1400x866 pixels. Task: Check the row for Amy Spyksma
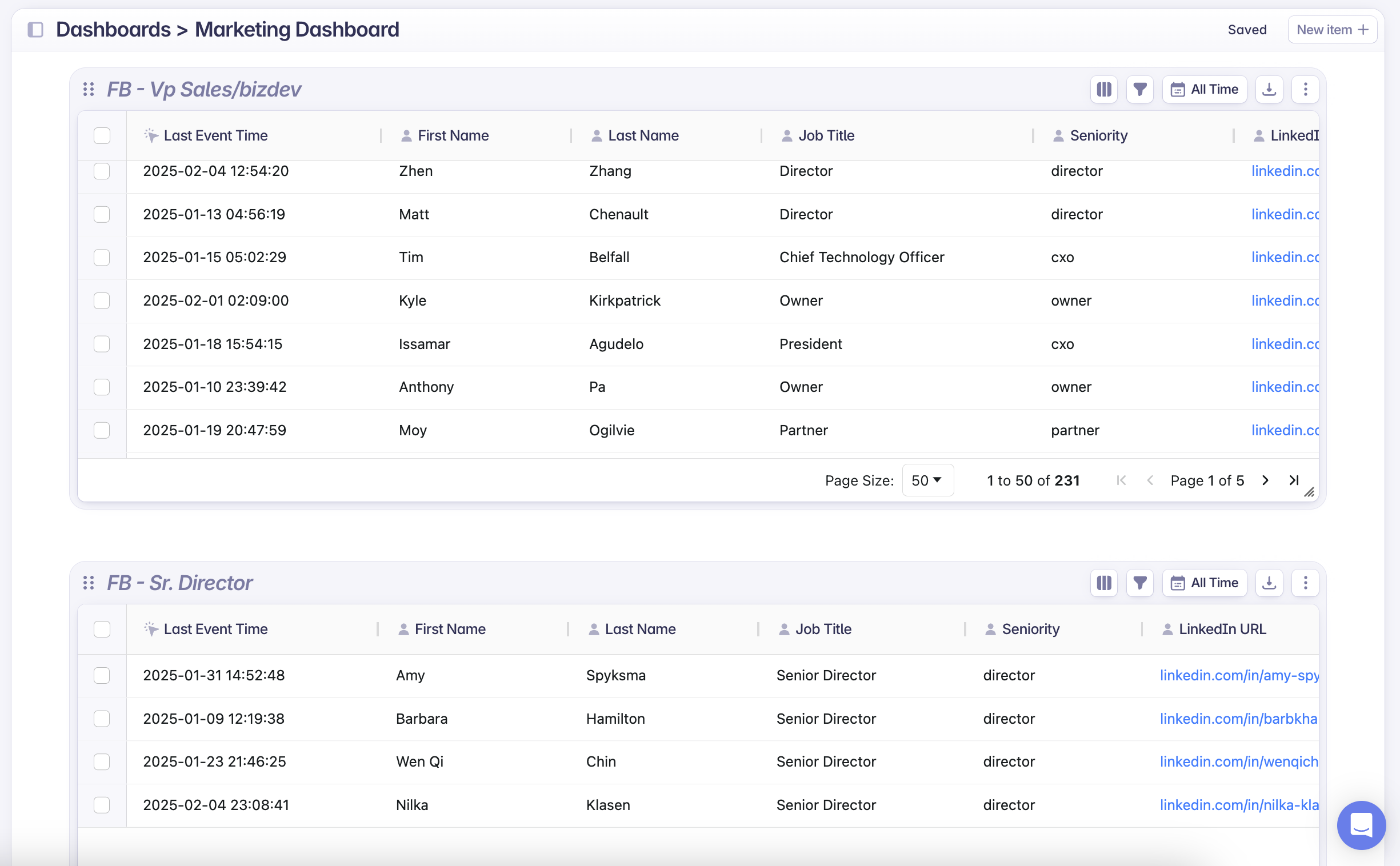pos(102,675)
